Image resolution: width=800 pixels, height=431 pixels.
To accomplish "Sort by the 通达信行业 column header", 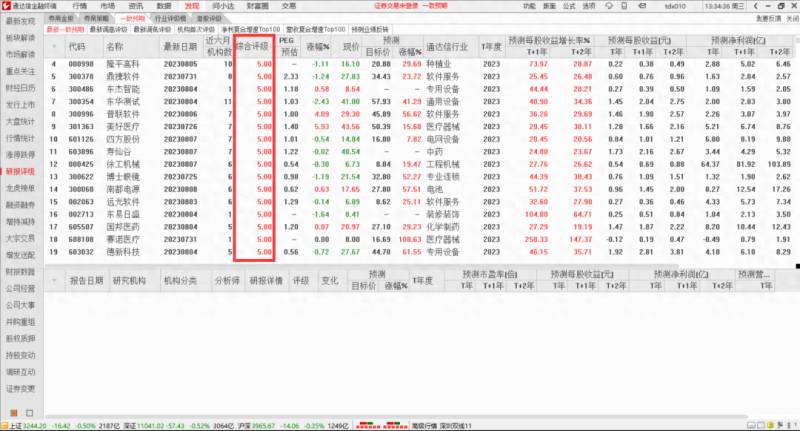I will 447,46.
